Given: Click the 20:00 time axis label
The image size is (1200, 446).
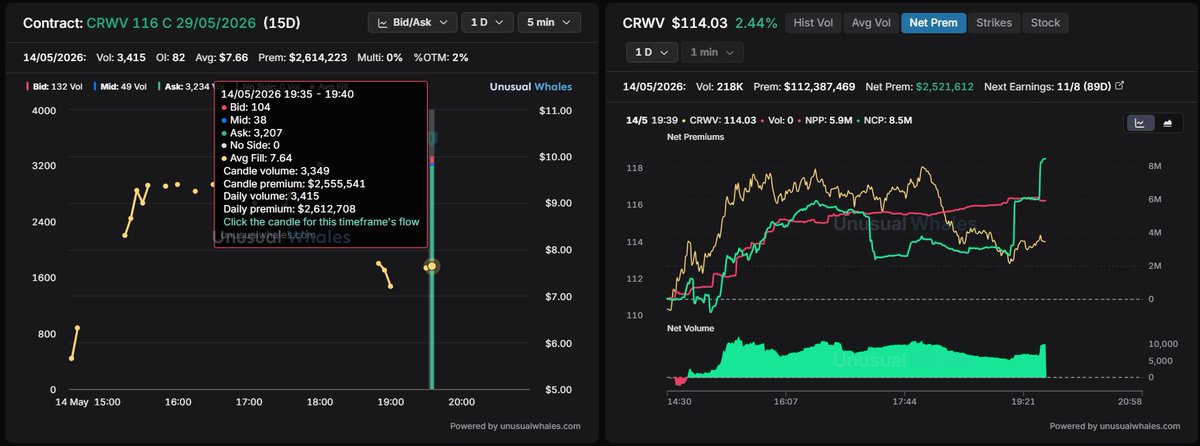Looking at the screenshot, I should click(x=460, y=402).
